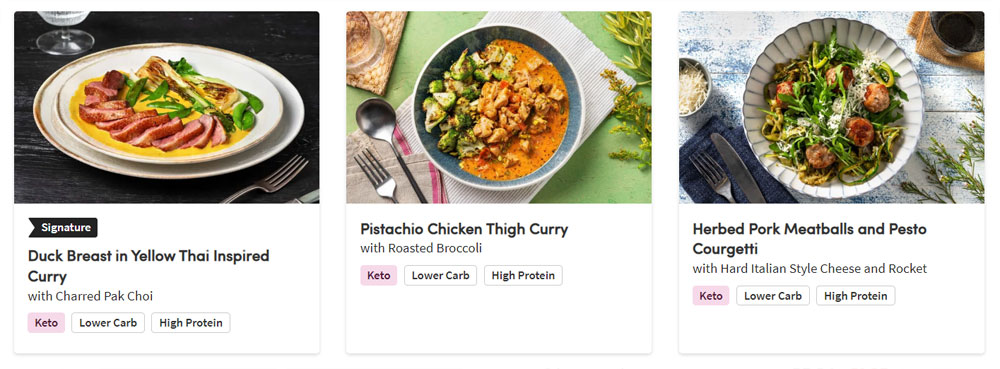Click the Keto tag under Pistachio Chicken Thigh Curry

coord(378,275)
